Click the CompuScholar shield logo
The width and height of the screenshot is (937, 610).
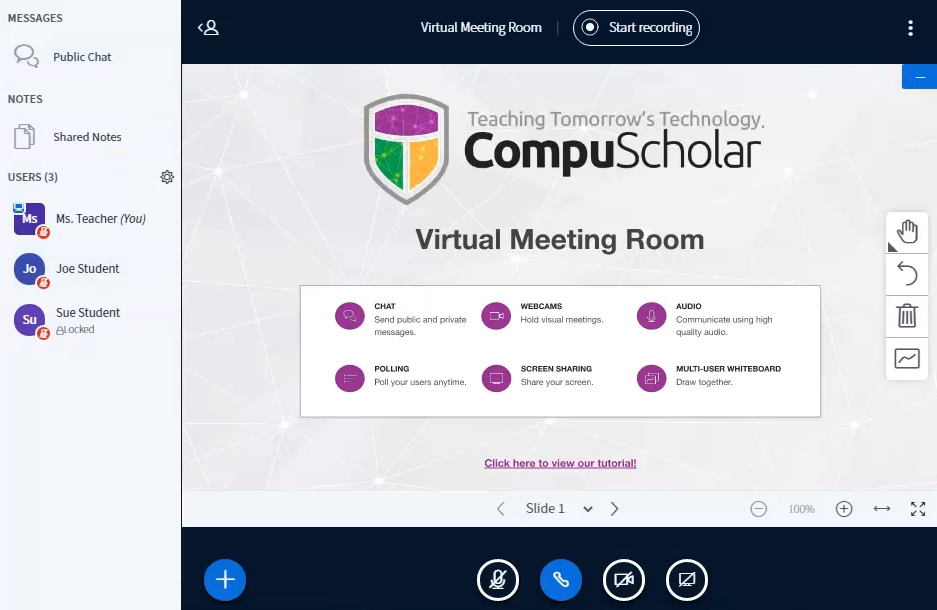point(406,149)
